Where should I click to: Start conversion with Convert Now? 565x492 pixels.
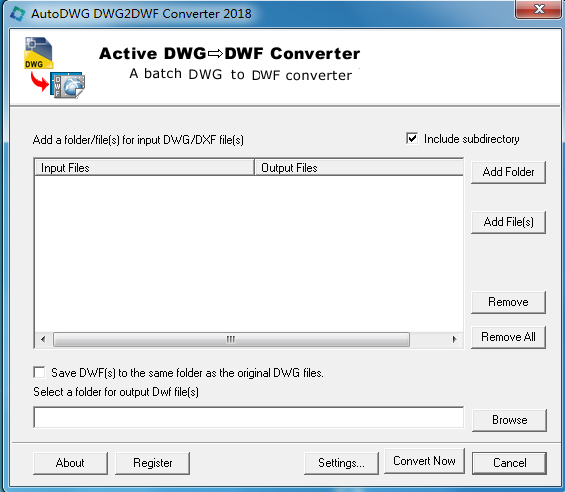click(424, 461)
